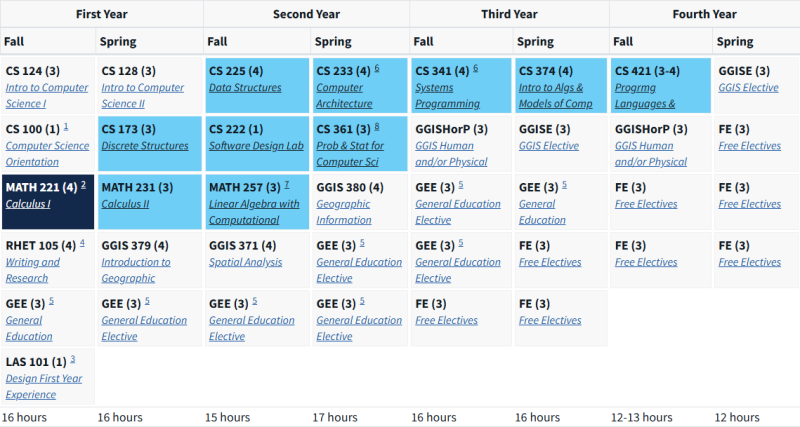Open footnote 7 beside MATH 257

(287, 185)
